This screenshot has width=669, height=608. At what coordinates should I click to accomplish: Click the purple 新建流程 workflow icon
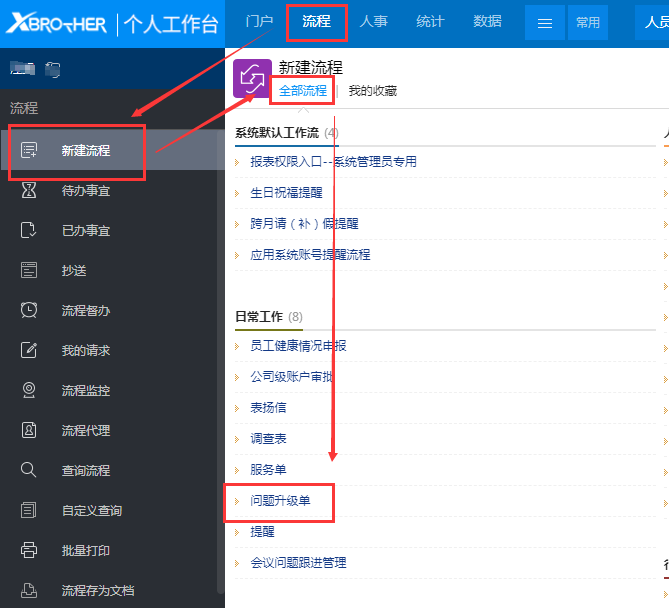click(x=252, y=79)
